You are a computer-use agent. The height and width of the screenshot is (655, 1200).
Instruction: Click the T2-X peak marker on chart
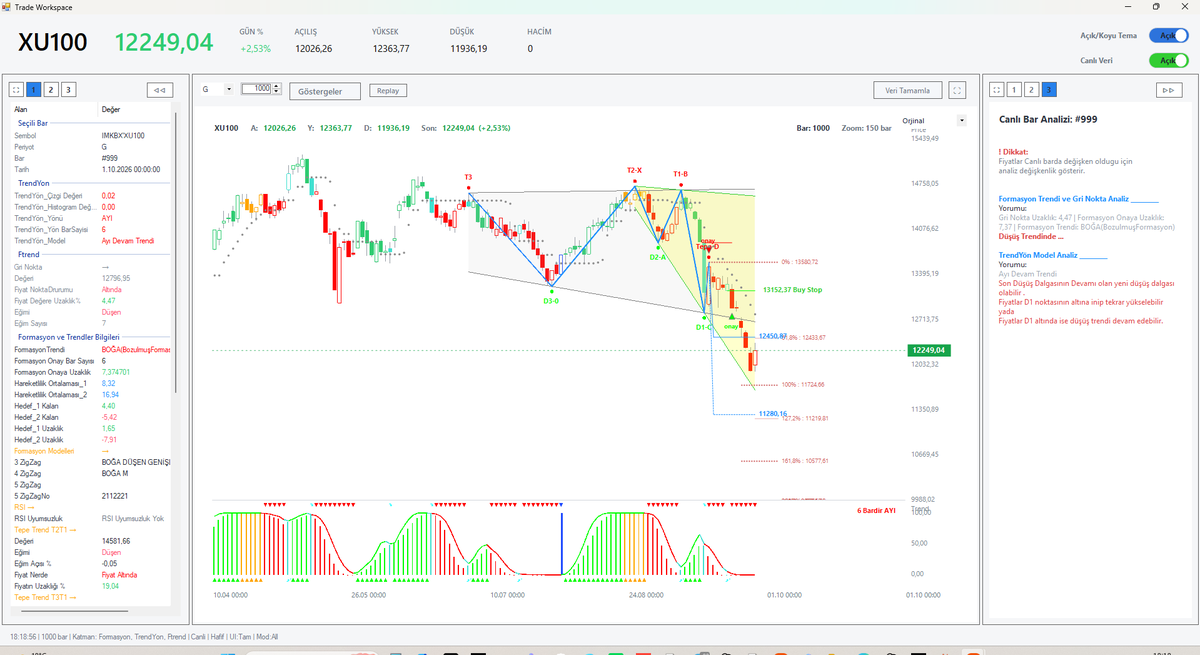click(634, 171)
